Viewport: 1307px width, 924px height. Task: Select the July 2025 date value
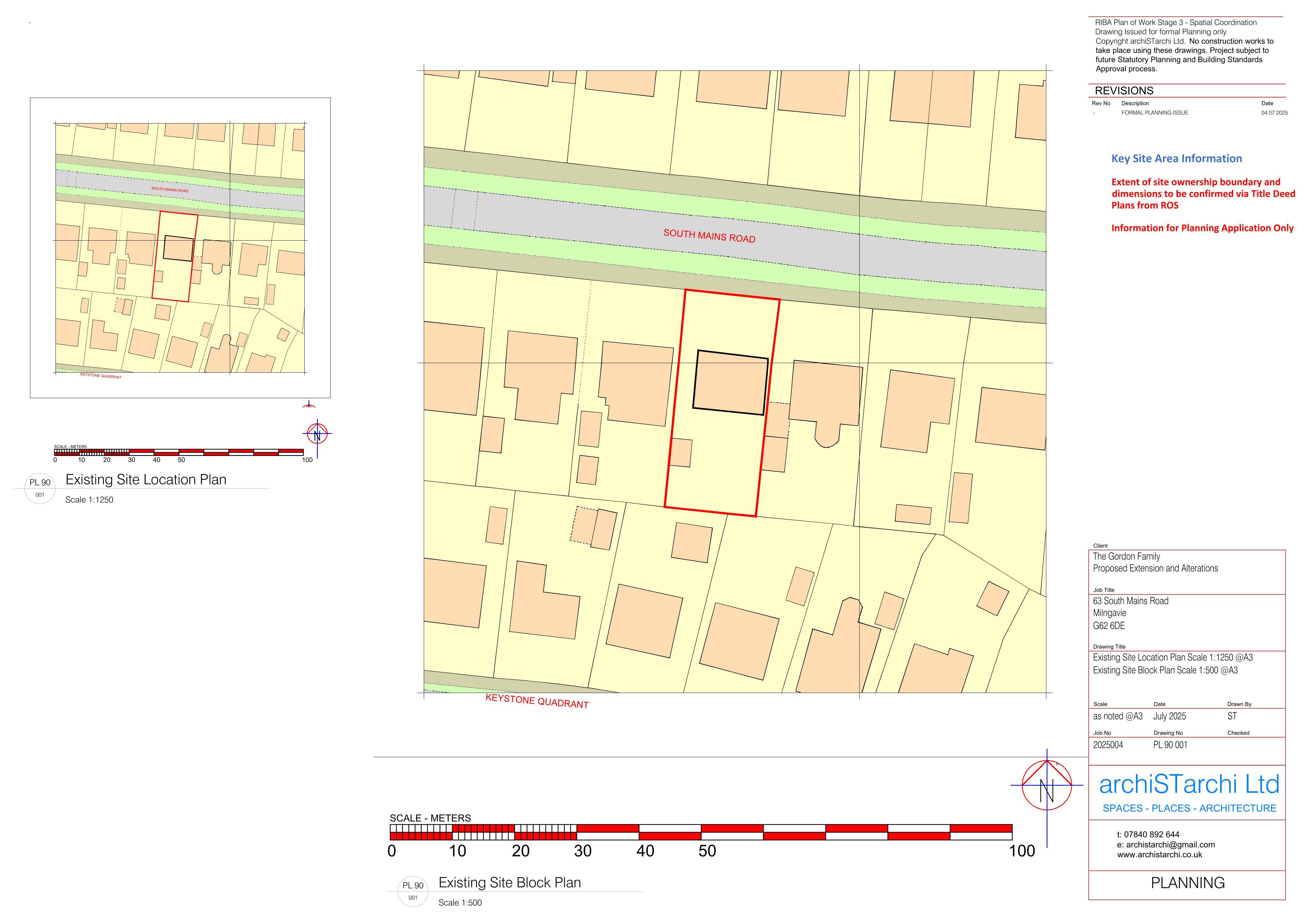[1169, 716]
